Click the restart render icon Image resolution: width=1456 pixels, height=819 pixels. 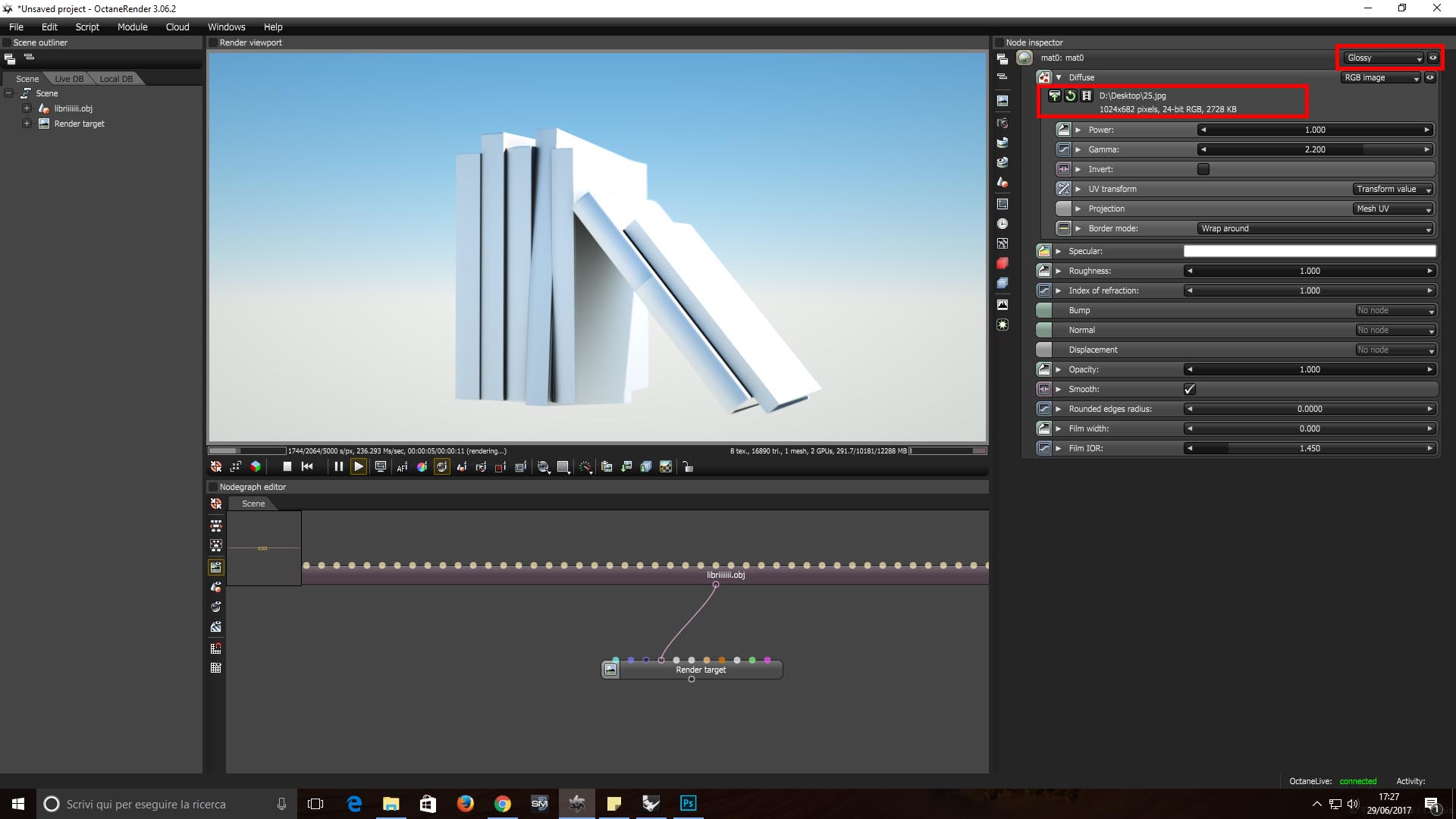click(x=307, y=467)
